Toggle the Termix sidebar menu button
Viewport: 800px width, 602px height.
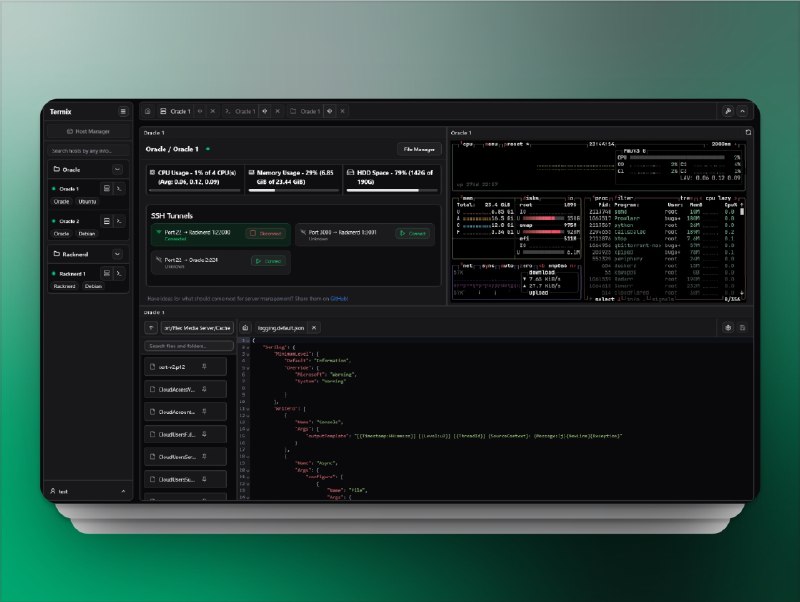coord(123,111)
